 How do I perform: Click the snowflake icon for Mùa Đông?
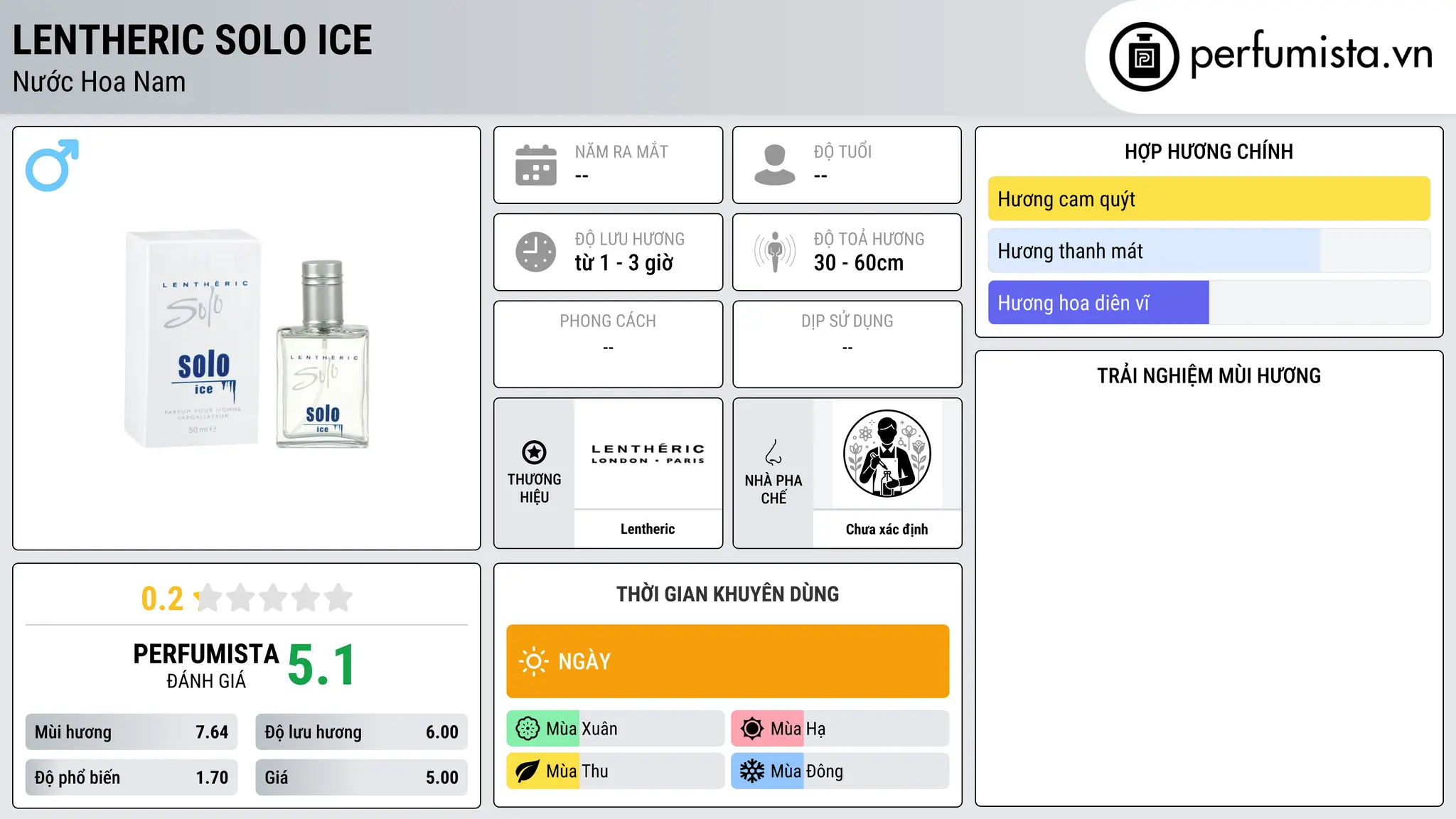pyautogui.click(x=752, y=771)
